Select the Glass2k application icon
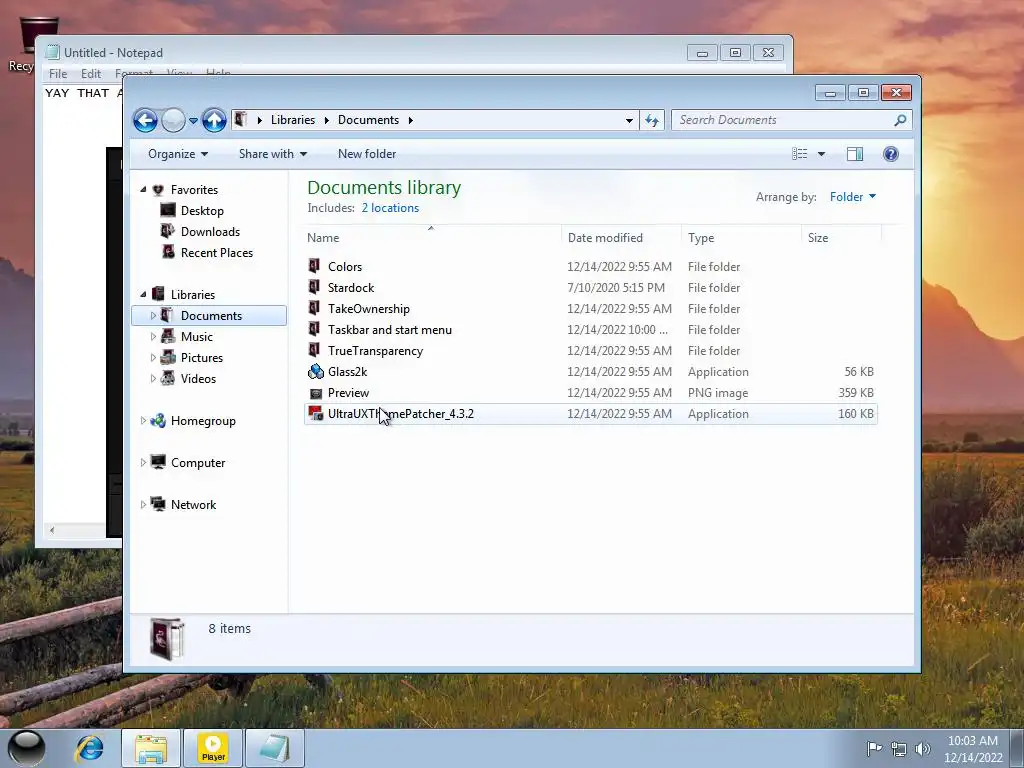The image size is (1024, 768). 315,372
